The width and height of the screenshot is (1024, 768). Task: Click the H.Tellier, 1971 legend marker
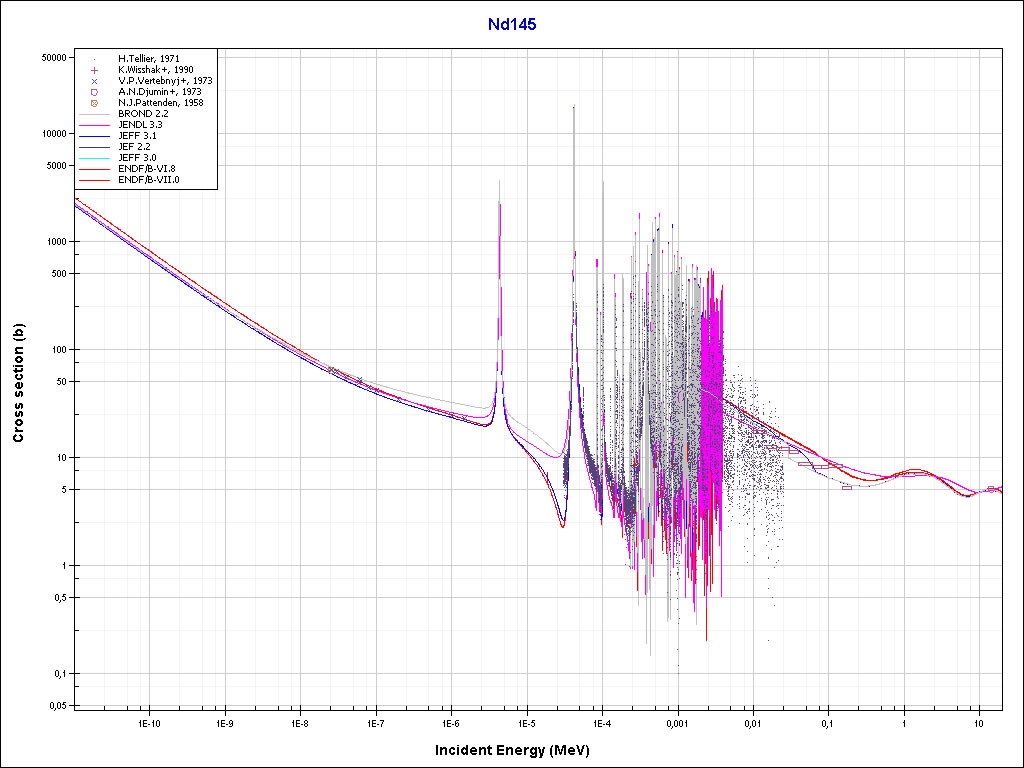(93, 59)
